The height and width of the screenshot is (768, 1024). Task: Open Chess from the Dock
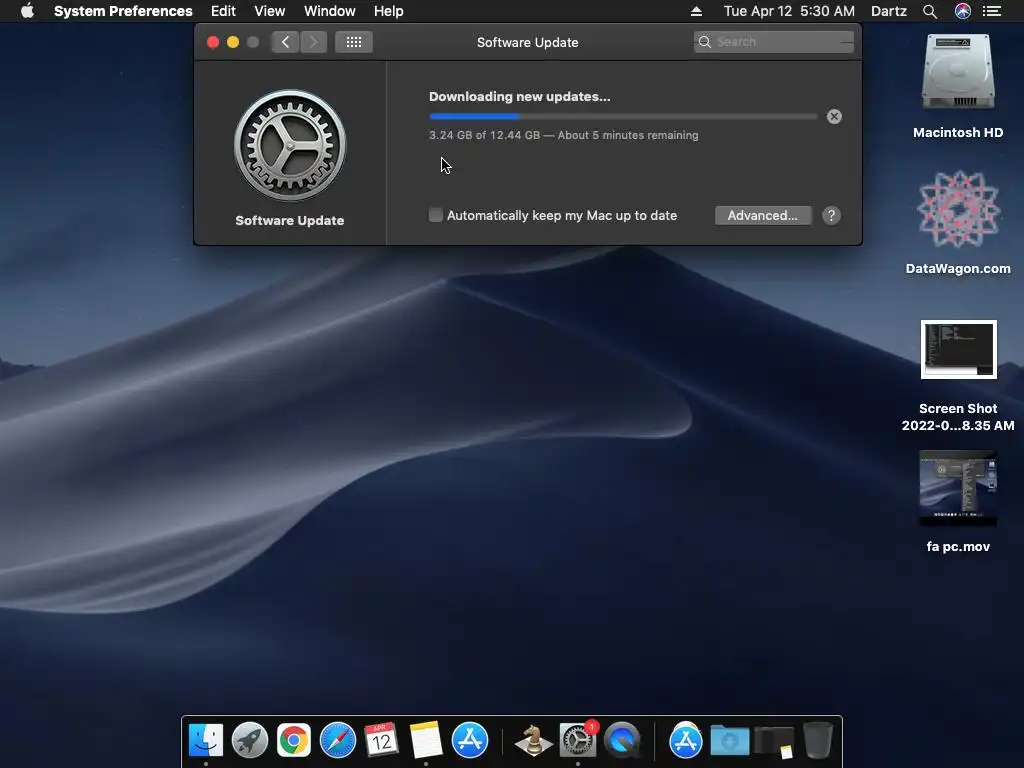click(x=533, y=741)
